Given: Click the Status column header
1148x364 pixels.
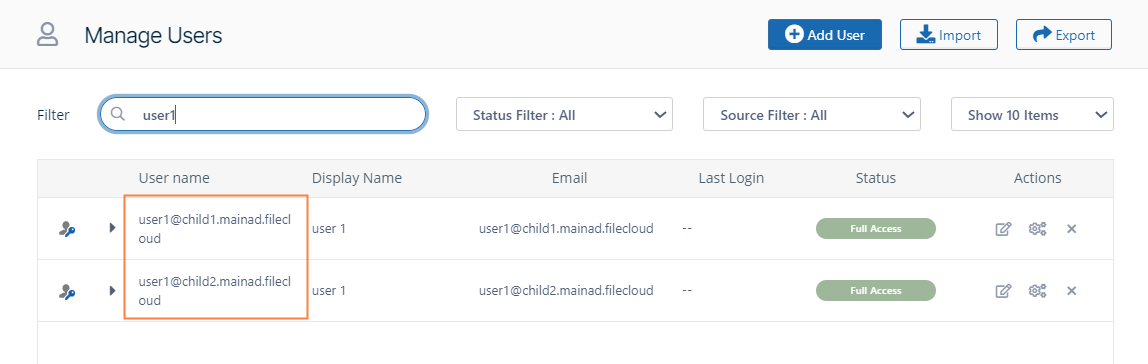Looking at the screenshot, I should pos(876,178).
